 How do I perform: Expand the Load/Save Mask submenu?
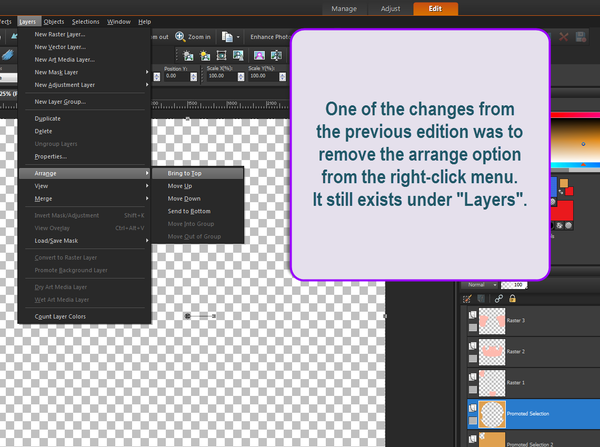[x=147, y=241]
